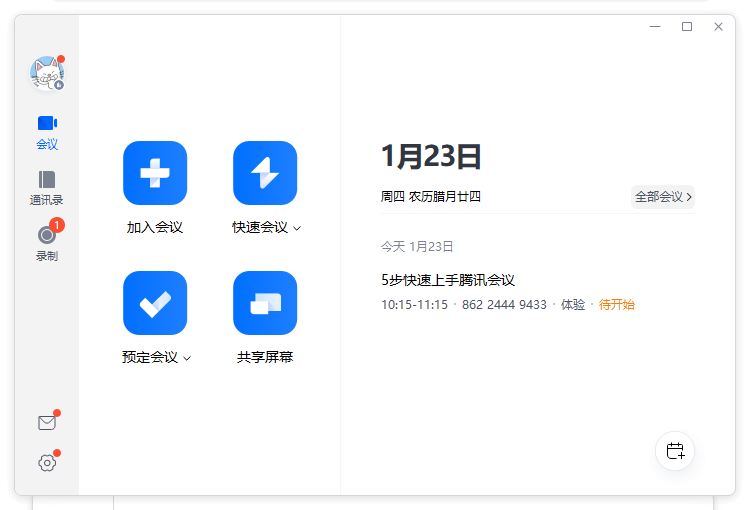
Task: Open the 5步快速上手腾讯会议 meeting
Action: (x=448, y=280)
